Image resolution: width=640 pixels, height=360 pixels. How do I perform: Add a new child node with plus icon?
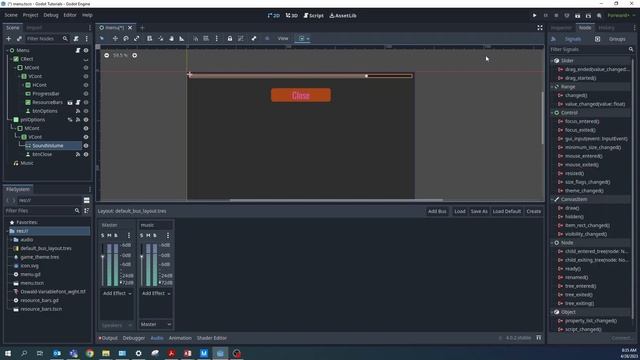pyautogui.click(x=9, y=39)
